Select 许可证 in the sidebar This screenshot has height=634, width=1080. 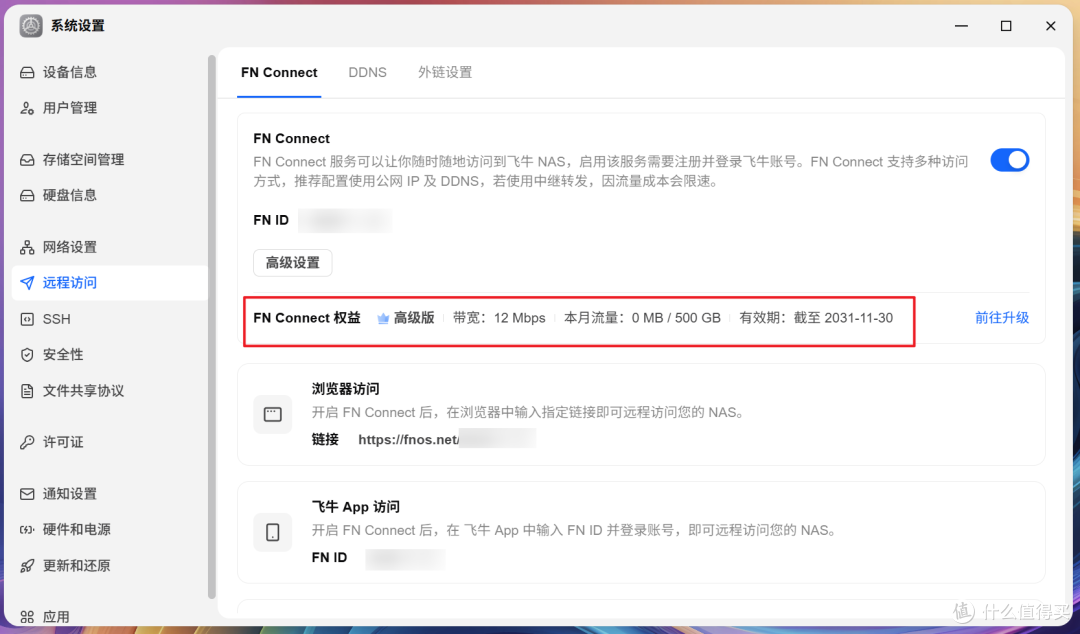pyautogui.click(x=110, y=442)
